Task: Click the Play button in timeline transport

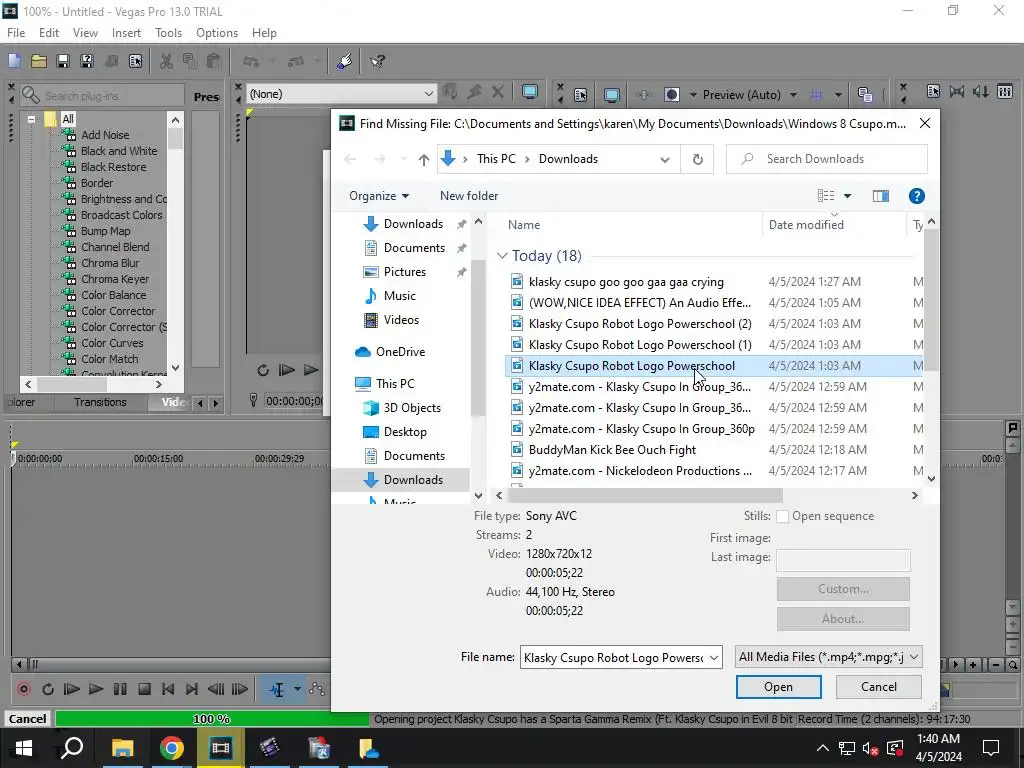Action: (x=96, y=689)
